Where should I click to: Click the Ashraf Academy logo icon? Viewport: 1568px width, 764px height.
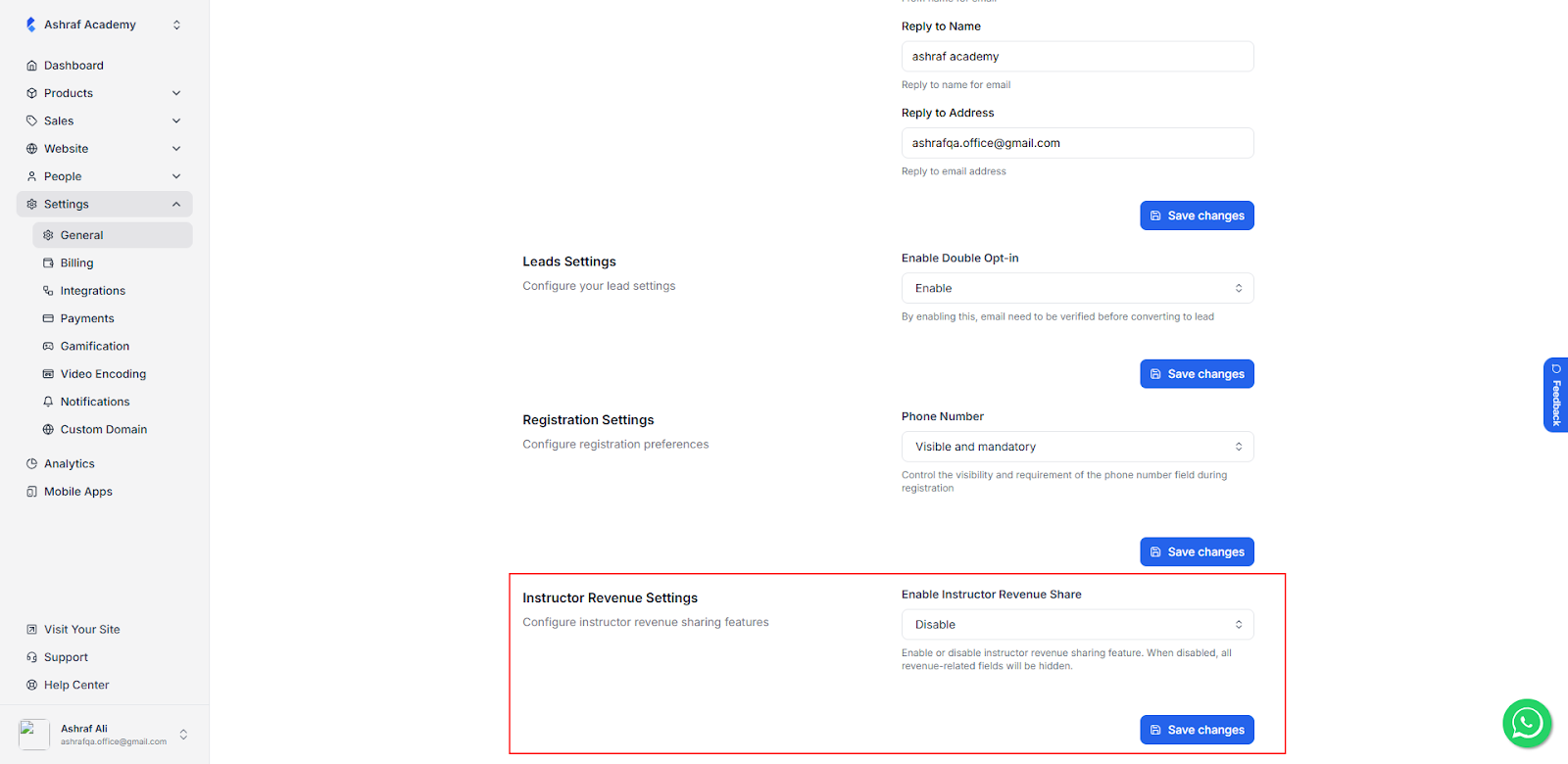tap(30, 24)
